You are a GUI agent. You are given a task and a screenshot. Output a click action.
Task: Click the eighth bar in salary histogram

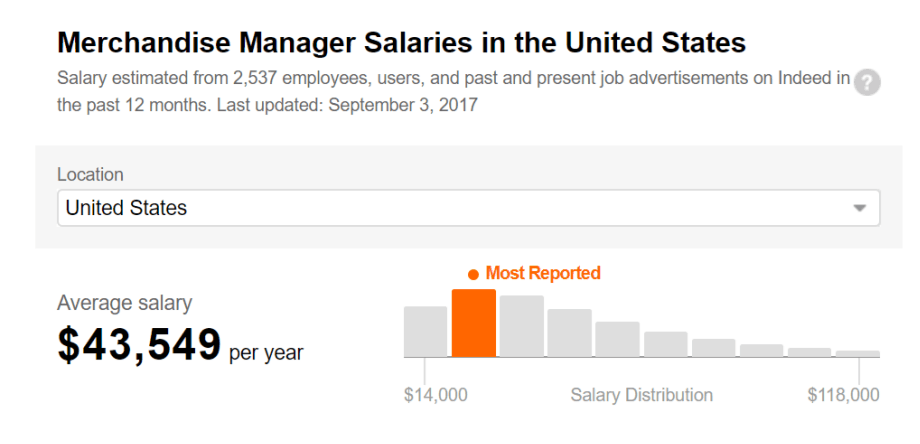click(x=762, y=350)
